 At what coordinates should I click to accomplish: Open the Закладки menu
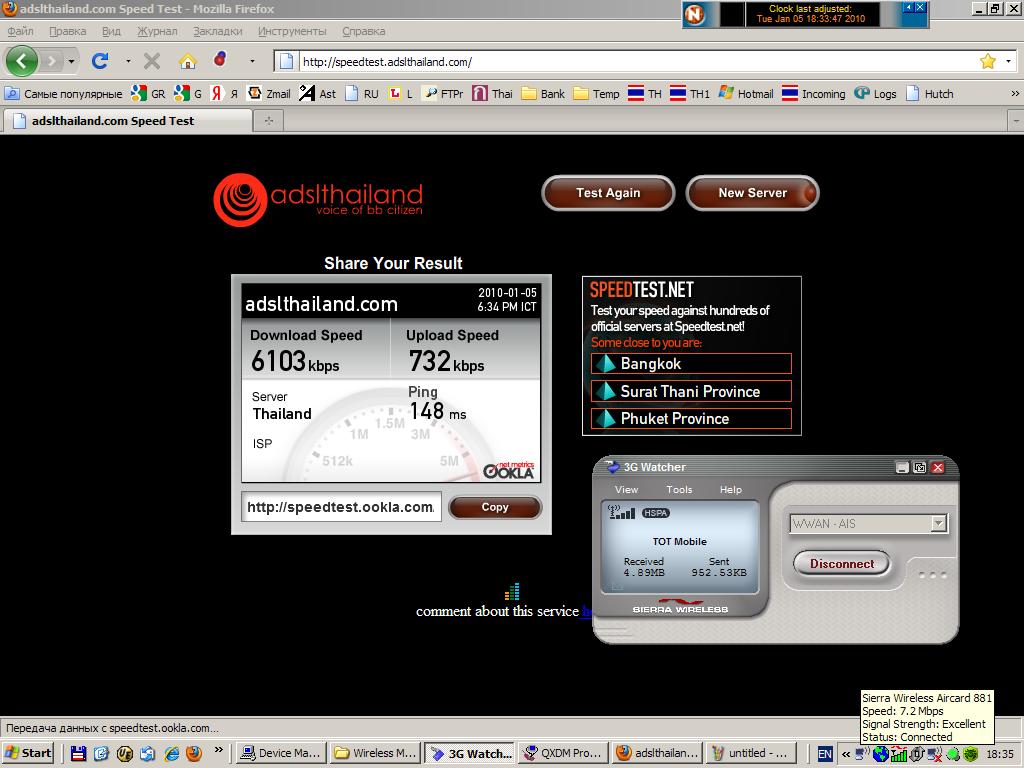point(217,31)
